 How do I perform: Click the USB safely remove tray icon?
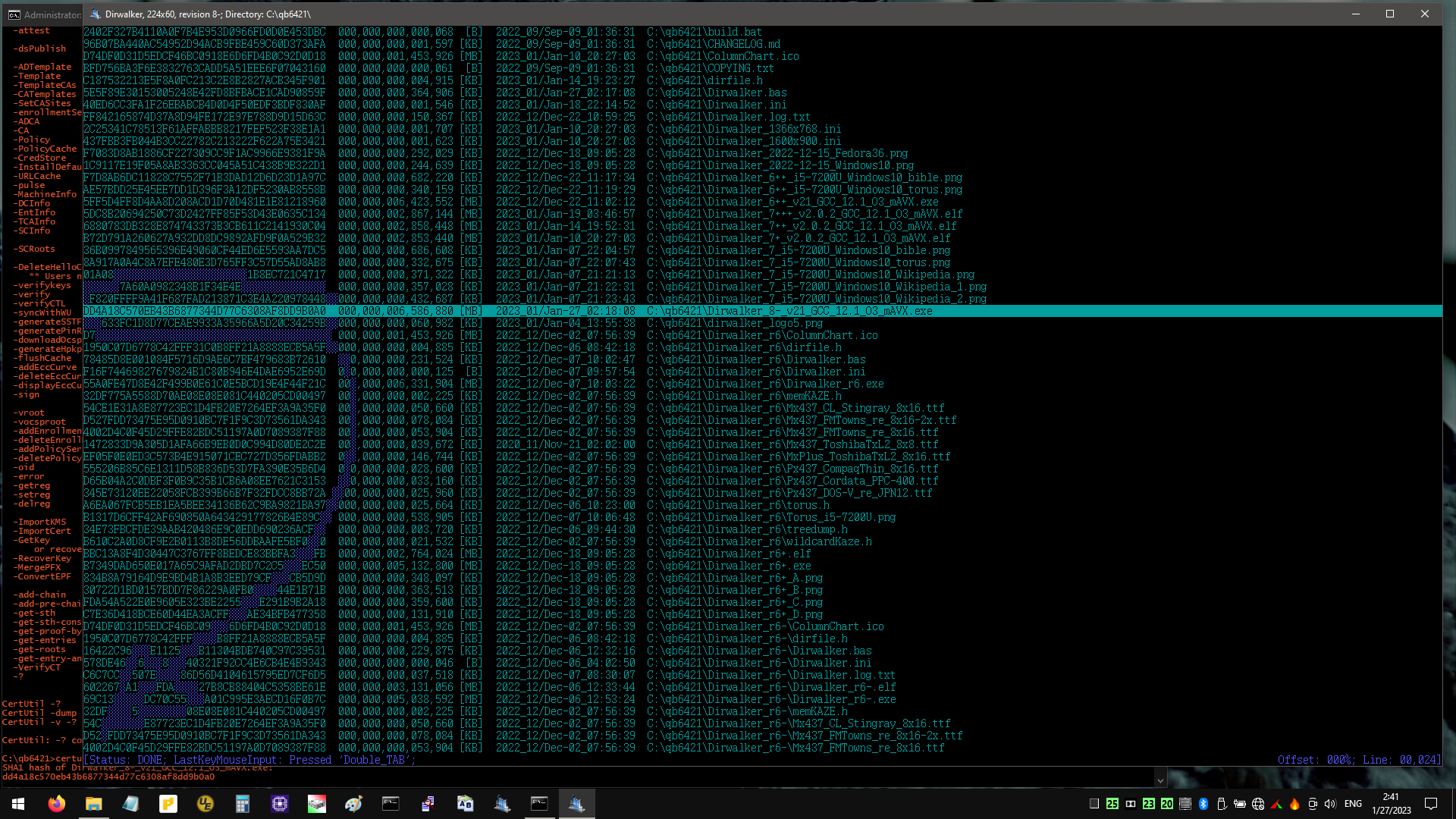[x=1222, y=804]
